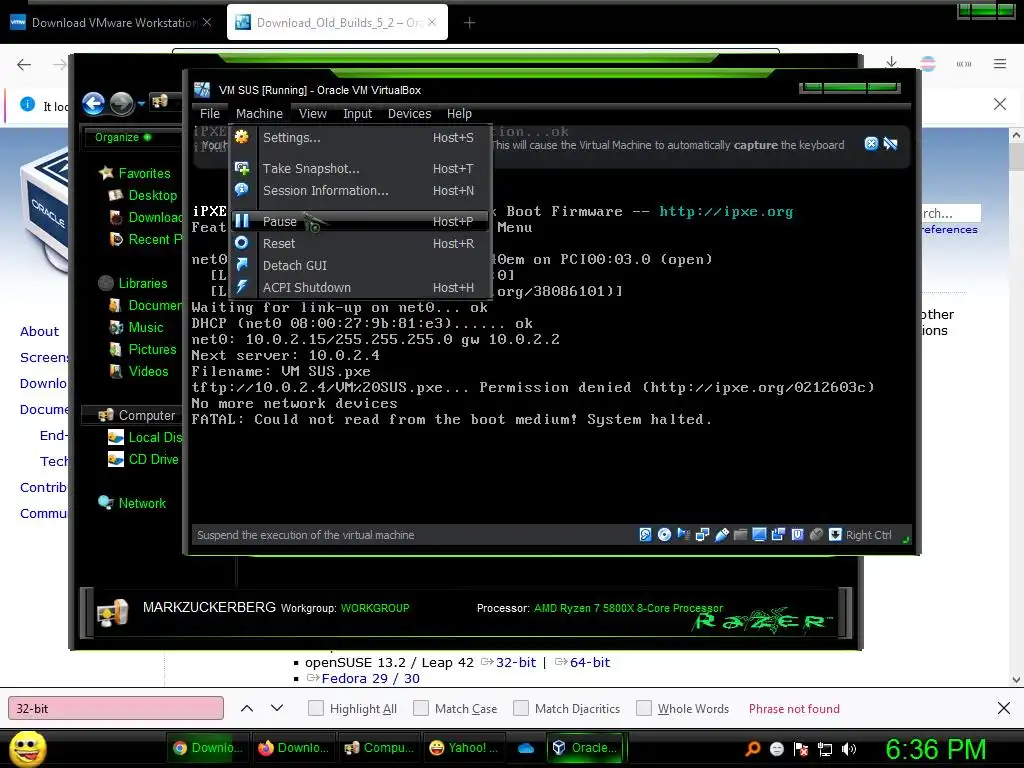This screenshot has height=768, width=1024.
Task: Enable Match Diacritics checkbox
Action: (x=521, y=709)
